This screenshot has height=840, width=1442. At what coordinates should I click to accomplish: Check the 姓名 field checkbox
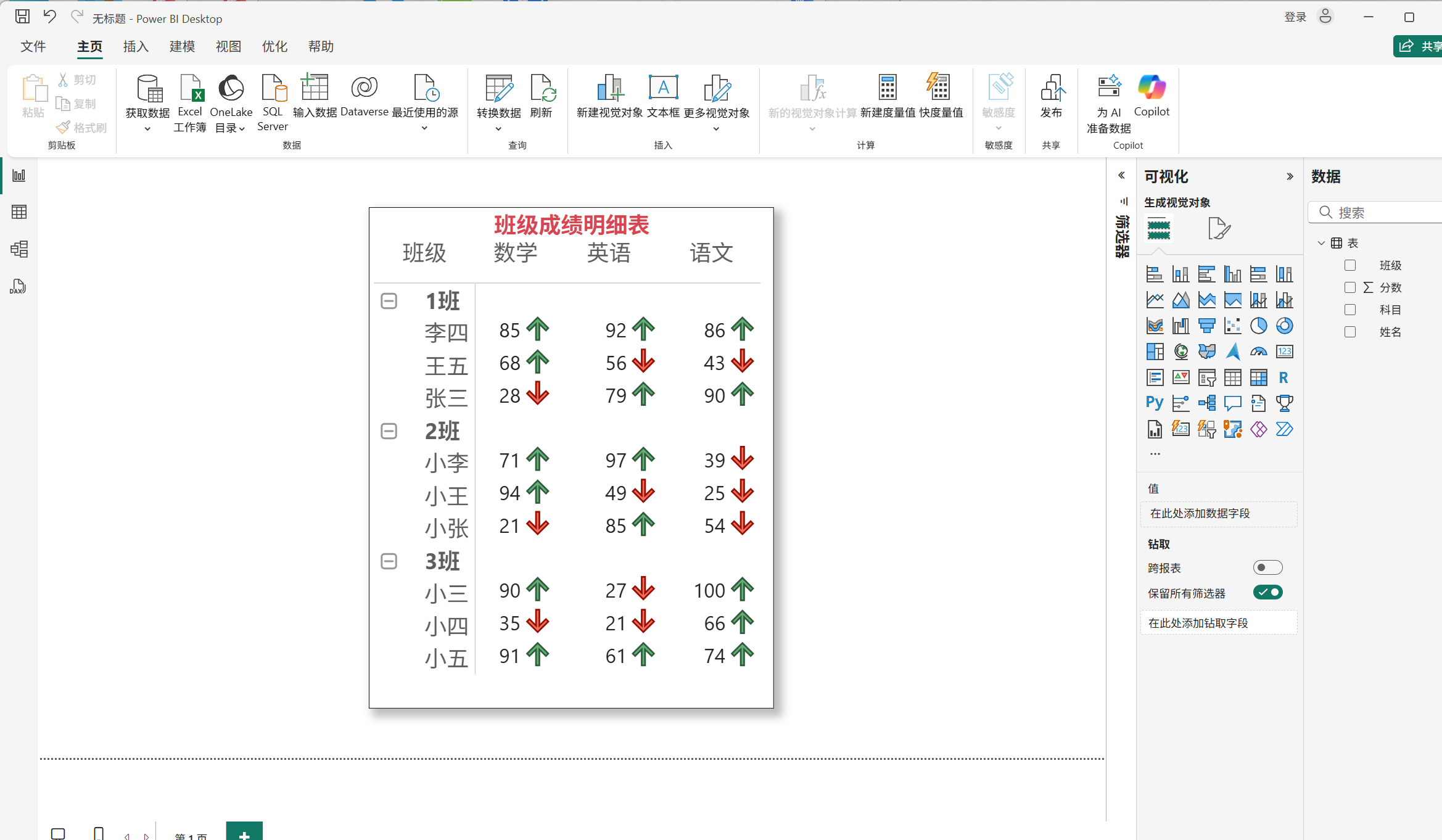1350,332
